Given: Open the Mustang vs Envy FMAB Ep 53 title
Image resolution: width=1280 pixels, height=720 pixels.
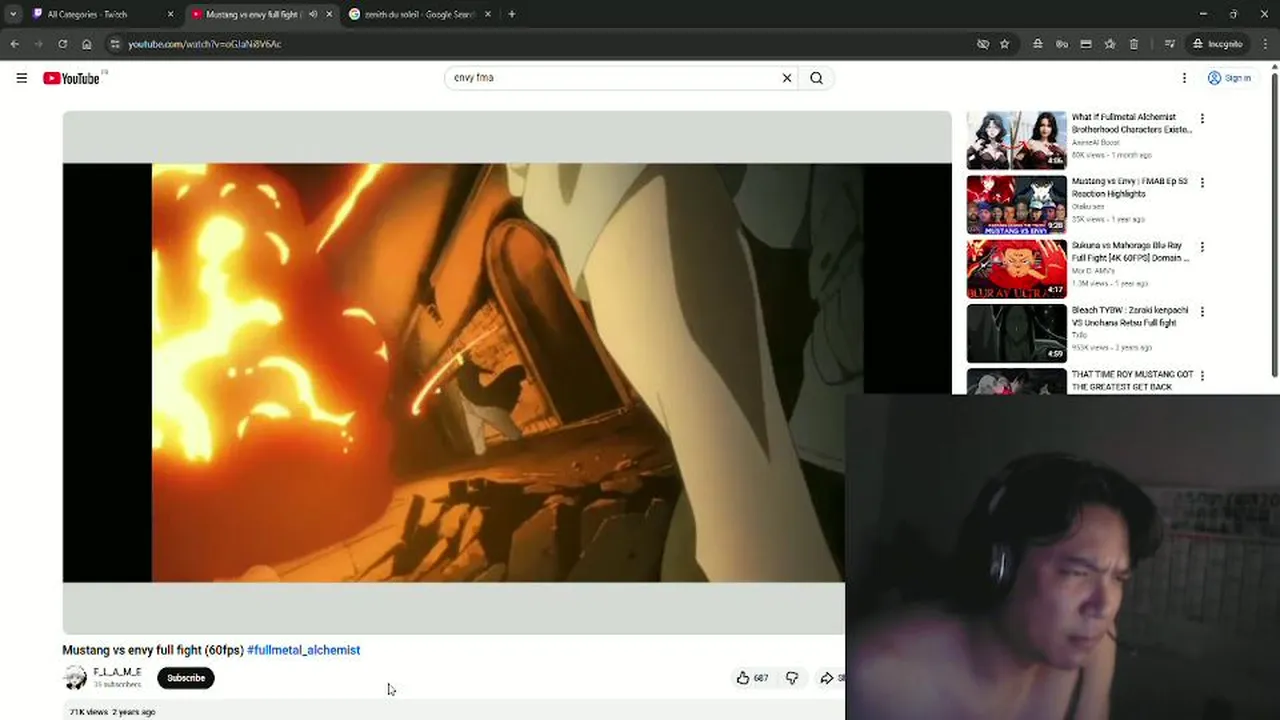Looking at the screenshot, I should coord(1130,188).
